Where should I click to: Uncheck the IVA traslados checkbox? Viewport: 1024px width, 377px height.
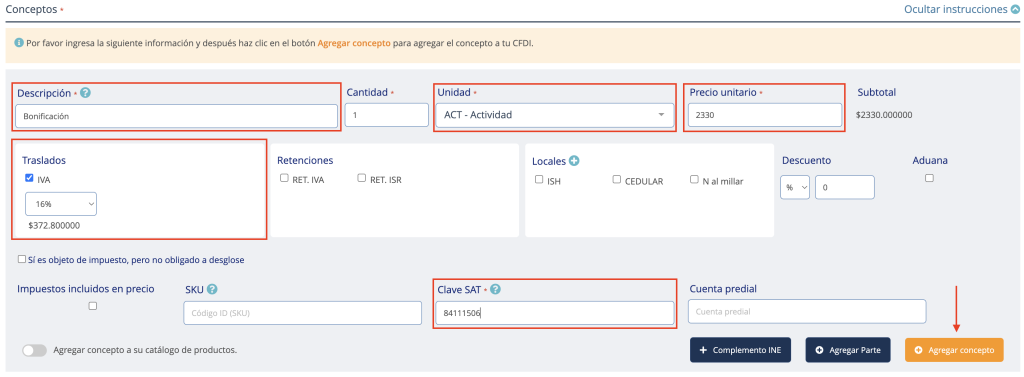29,178
